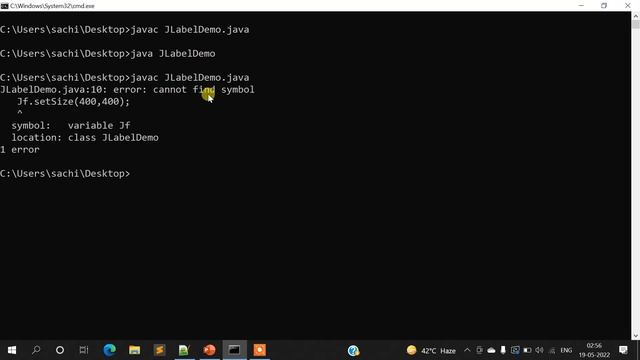Open orange recorder app on taskbar

(x=260, y=350)
